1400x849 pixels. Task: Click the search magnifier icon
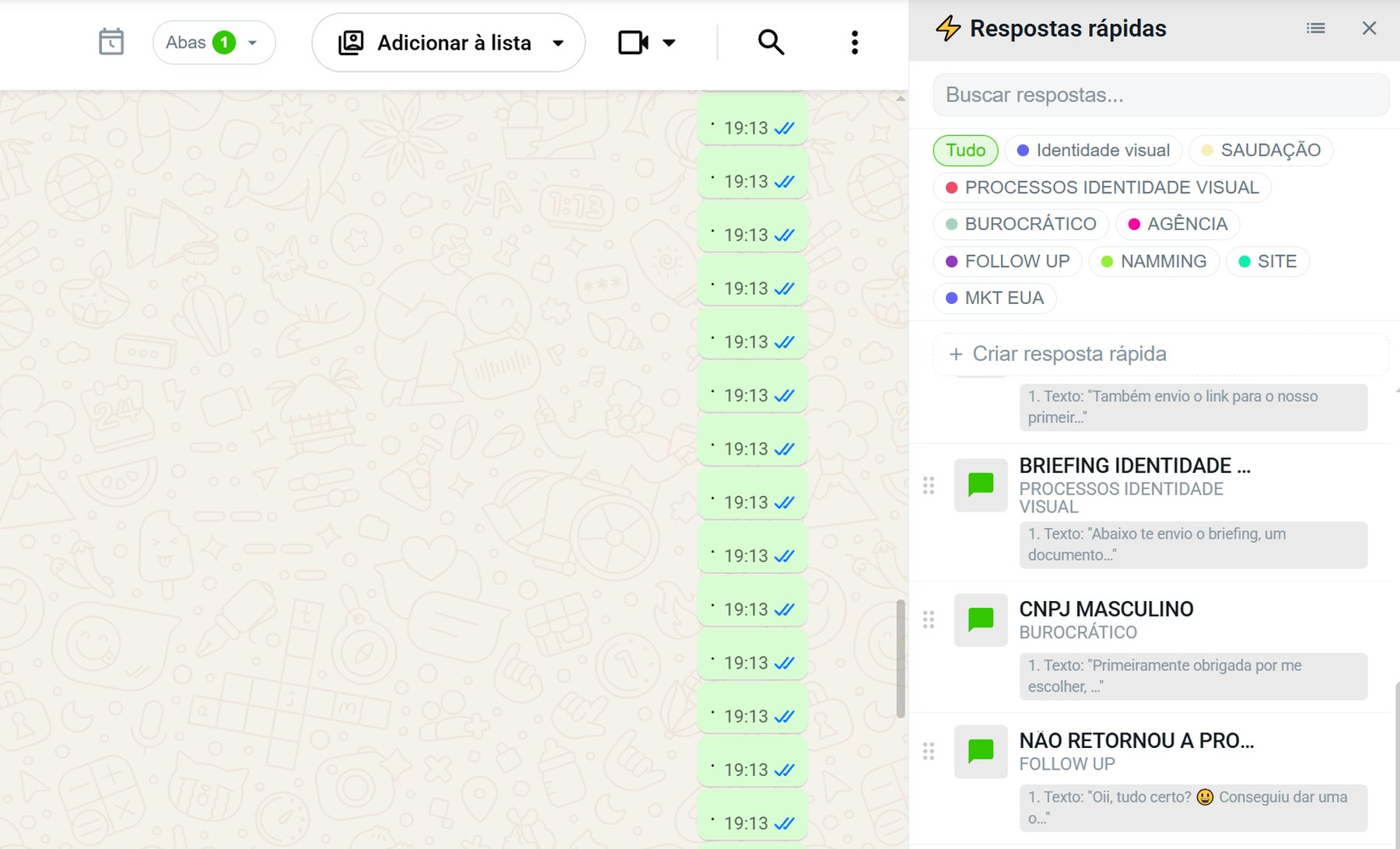tap(771, 42)
